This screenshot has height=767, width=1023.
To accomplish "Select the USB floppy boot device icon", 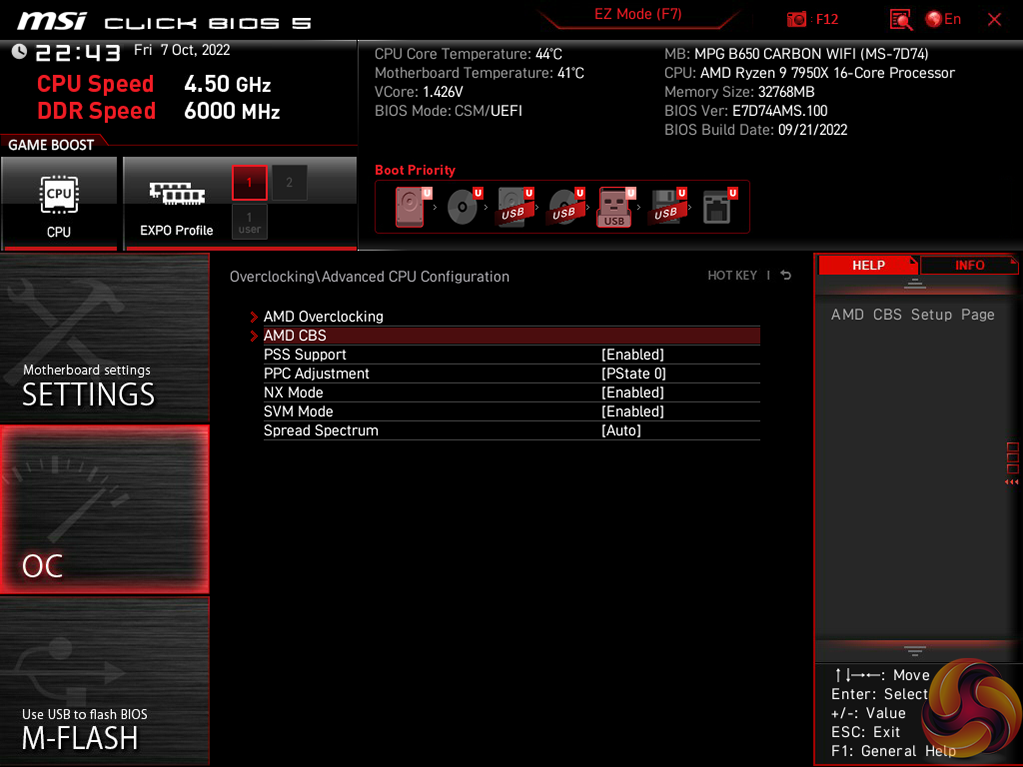I will tap(667, 207).
